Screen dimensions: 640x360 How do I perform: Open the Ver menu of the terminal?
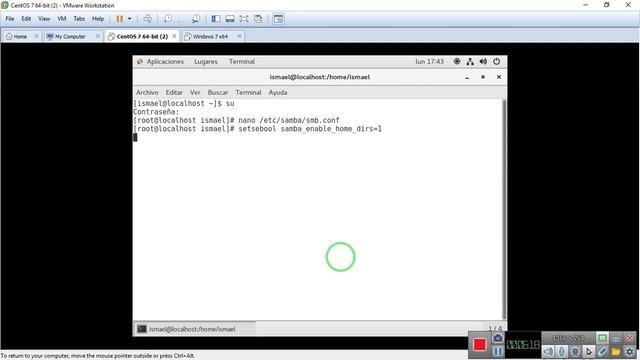click(x=195, y=93)
